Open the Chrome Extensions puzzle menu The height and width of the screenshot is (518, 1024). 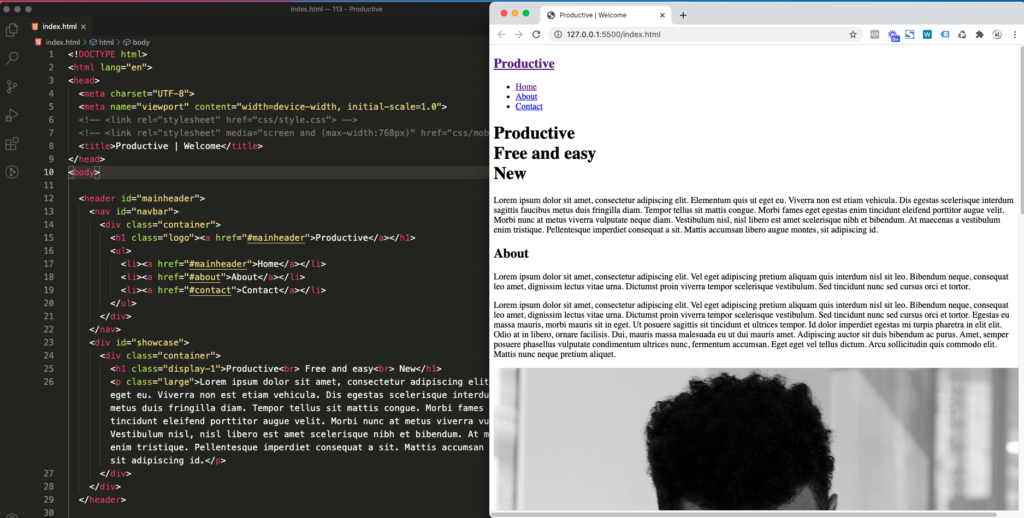point(980,35)
